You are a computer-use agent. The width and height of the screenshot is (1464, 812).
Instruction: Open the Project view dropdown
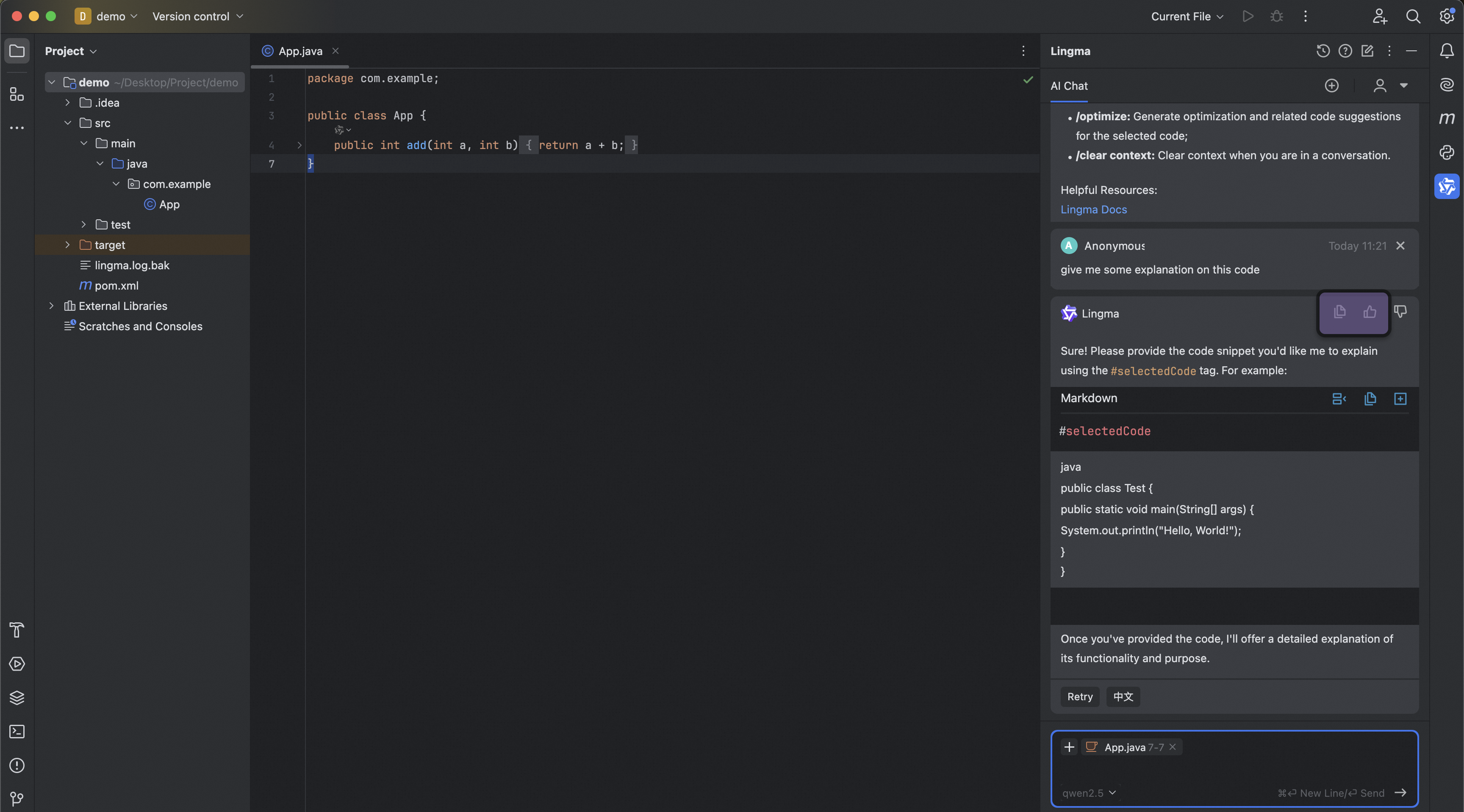[71, 51]
